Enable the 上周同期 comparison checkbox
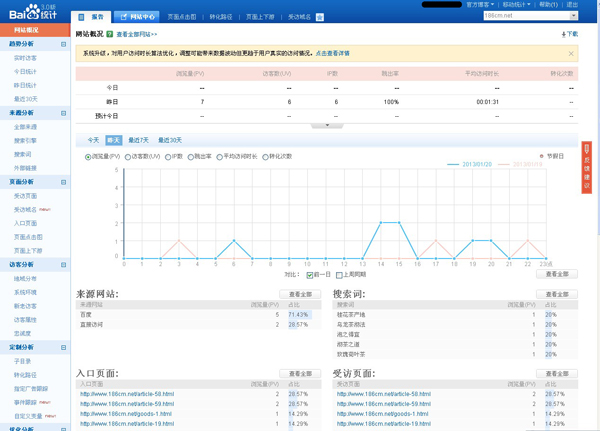The width and height of the screenshot is (600, 431). click(340, 274)
